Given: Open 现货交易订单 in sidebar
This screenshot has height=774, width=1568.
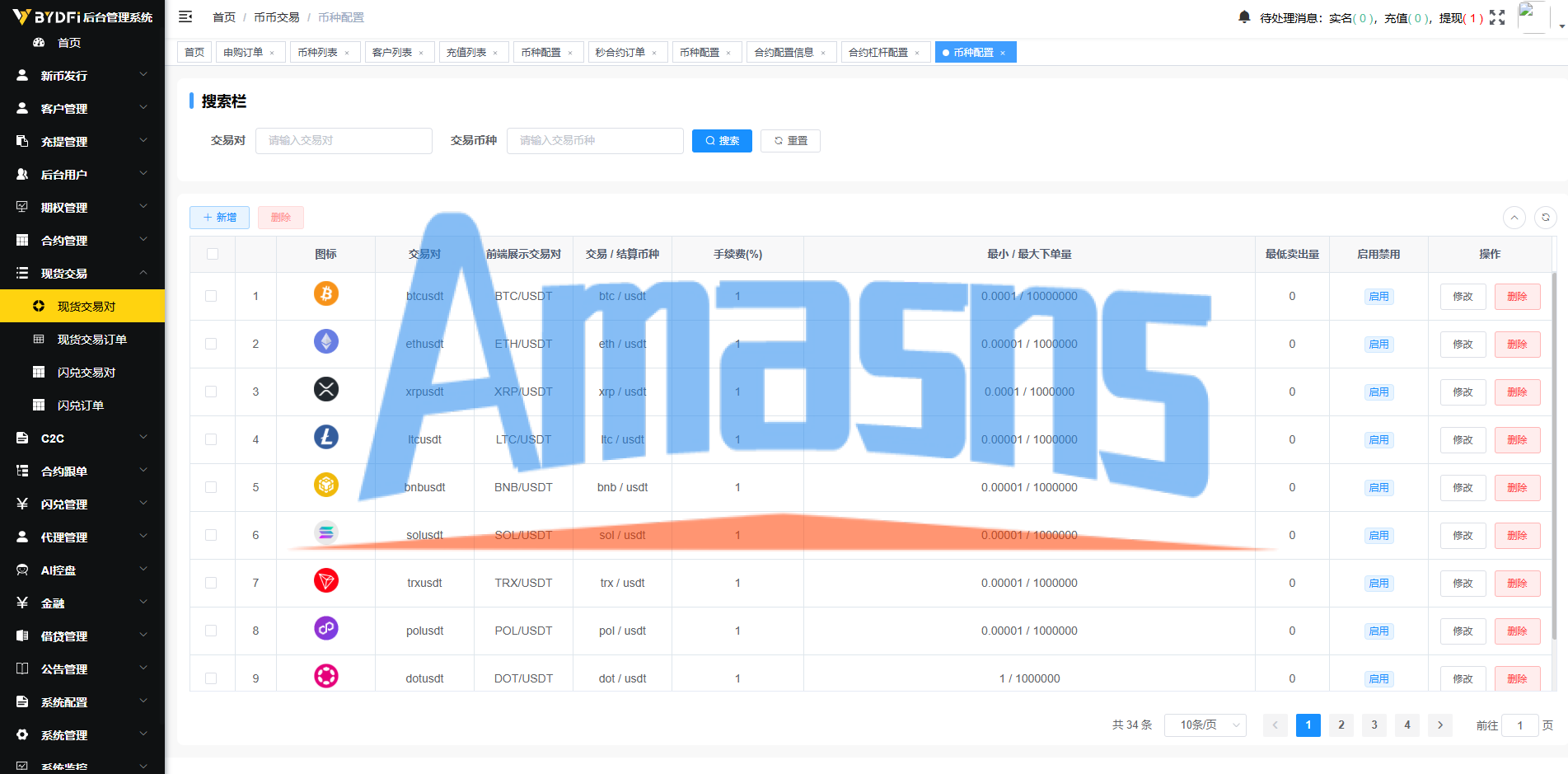Looking at the screenshot, I should (x=82, y=339).
